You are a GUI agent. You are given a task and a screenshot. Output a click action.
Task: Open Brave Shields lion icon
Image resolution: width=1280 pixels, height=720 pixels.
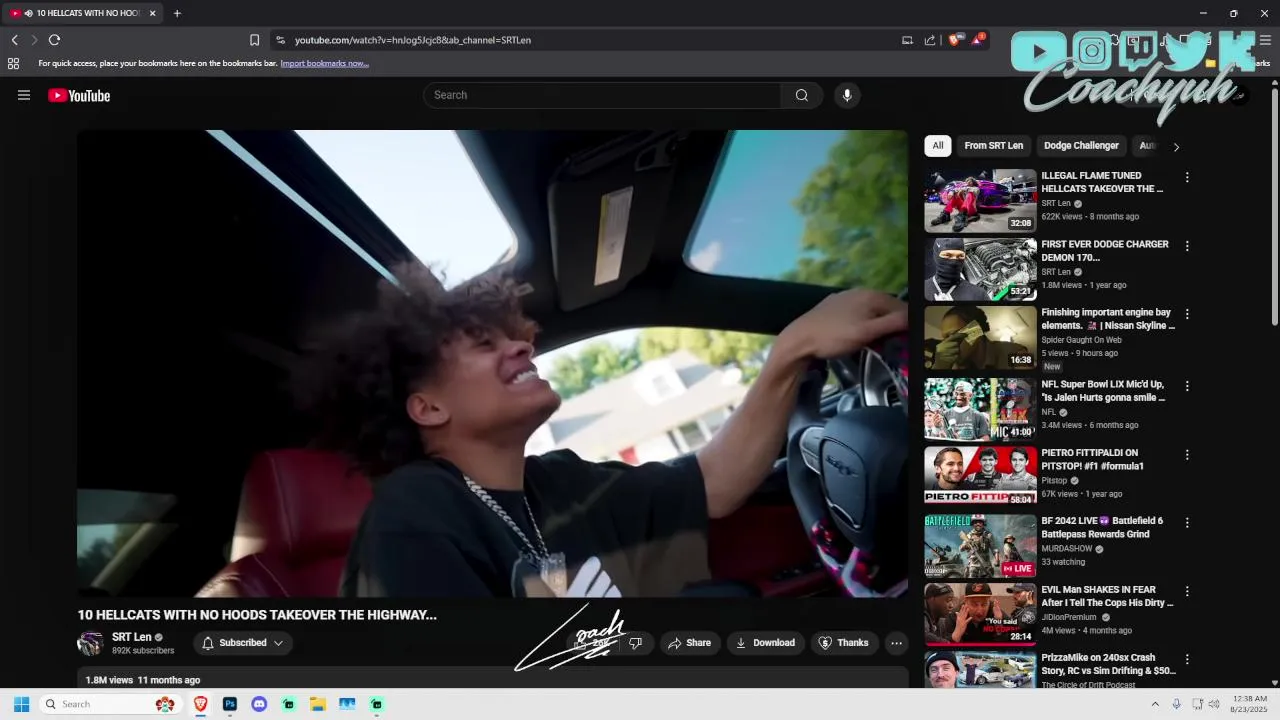click(x=953, y=40)
